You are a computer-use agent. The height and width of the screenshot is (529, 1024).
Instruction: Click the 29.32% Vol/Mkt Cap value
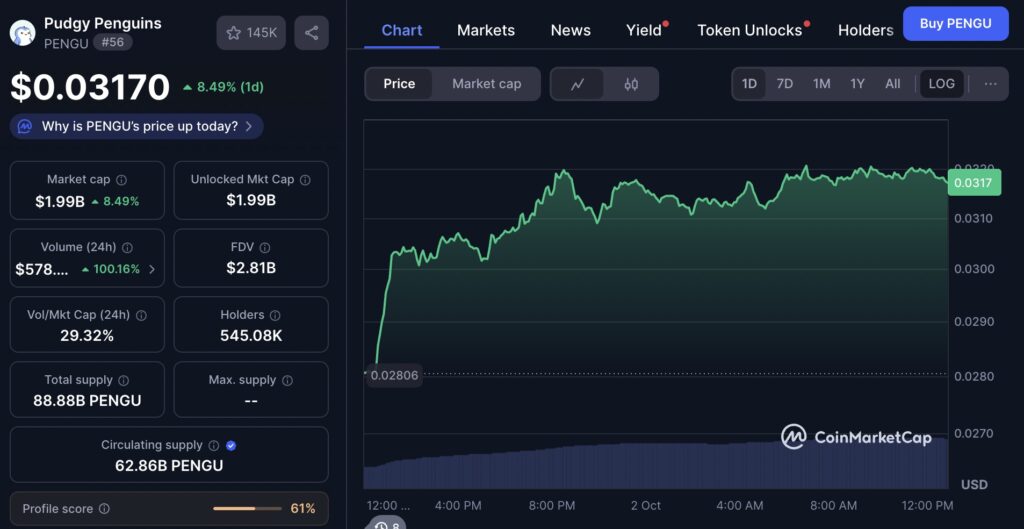87,336
